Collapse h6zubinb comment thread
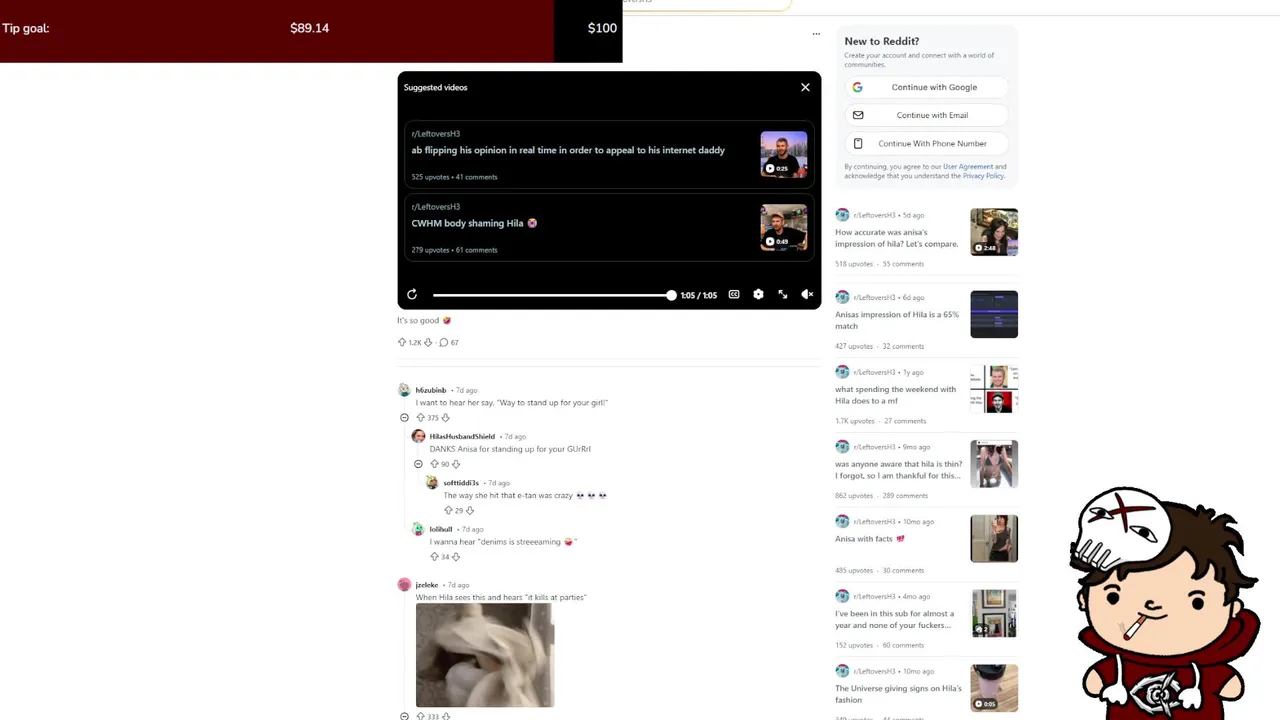1280x720 pixels. (x=404, y=418)
